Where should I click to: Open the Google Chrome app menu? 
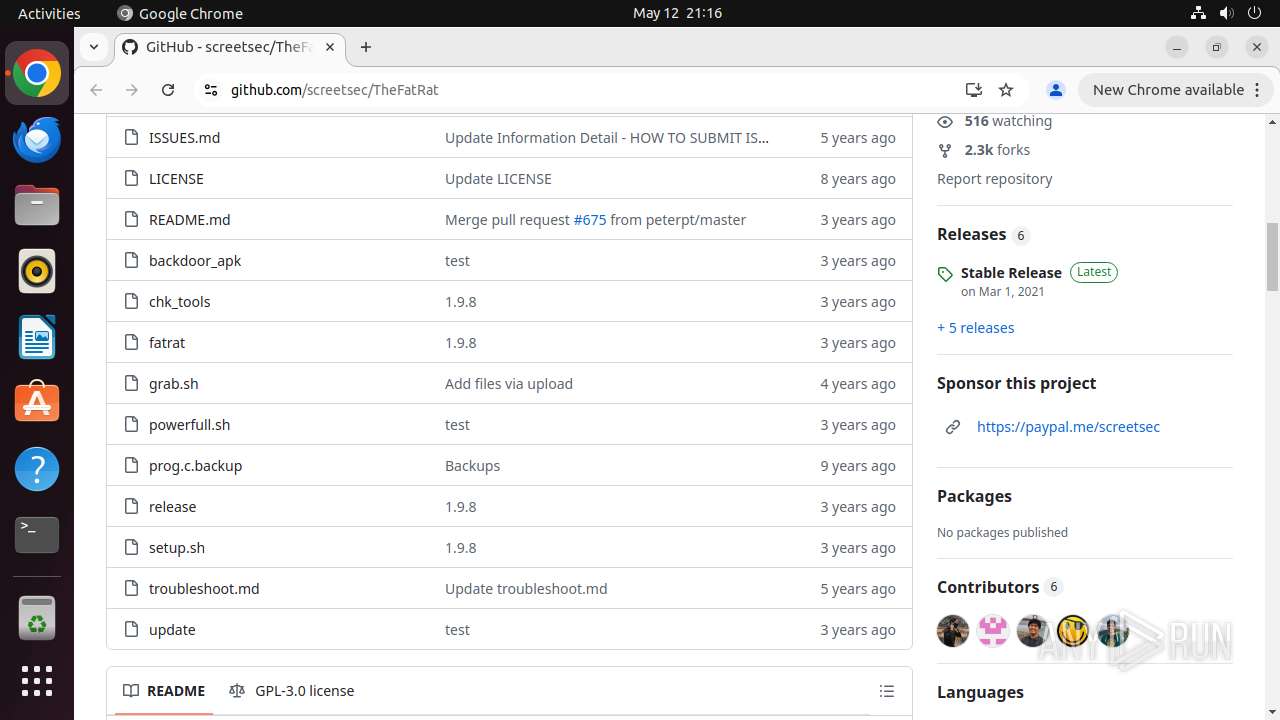coord(180,13)
